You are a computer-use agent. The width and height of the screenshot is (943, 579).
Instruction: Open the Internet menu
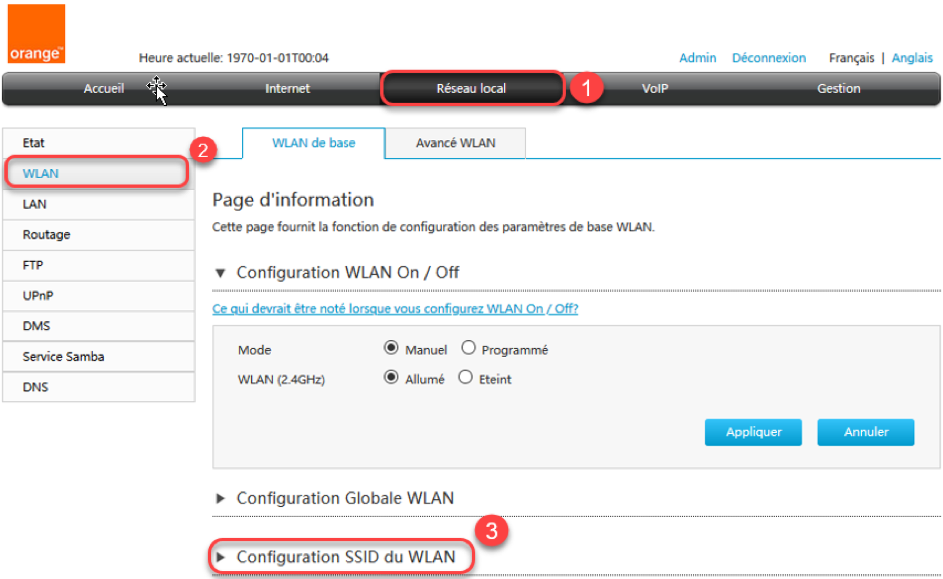[287, 89]
